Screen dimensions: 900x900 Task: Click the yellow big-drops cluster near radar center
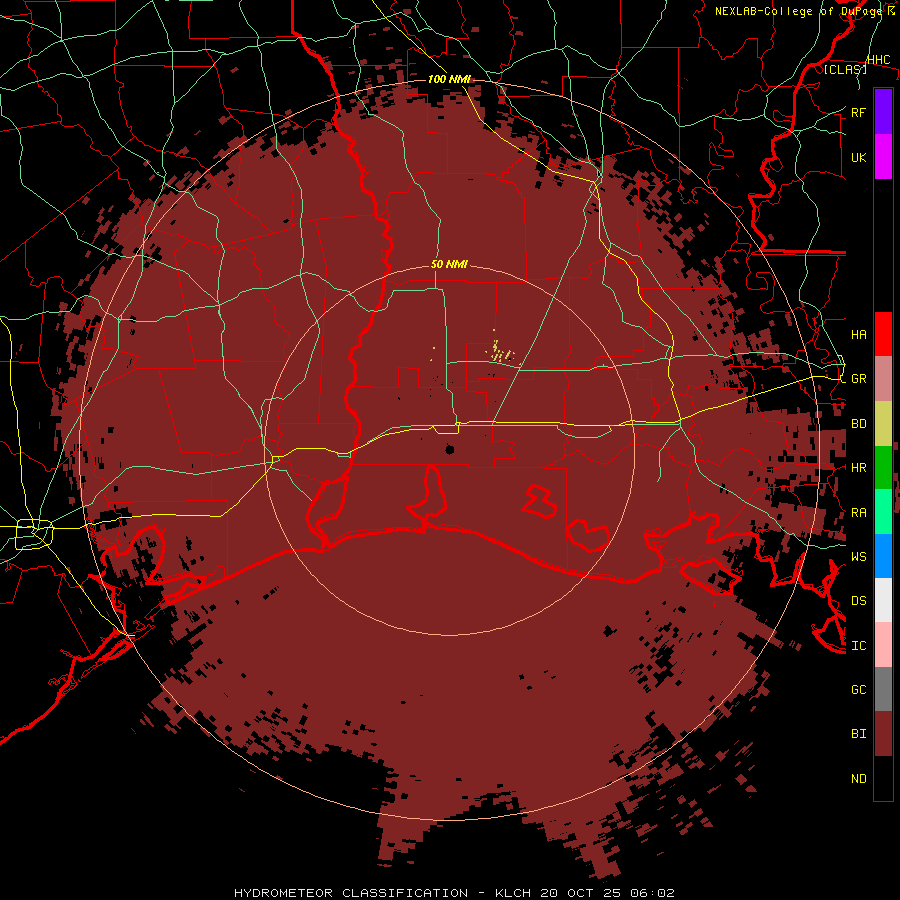pyautogui.click(x=499, y=351)
